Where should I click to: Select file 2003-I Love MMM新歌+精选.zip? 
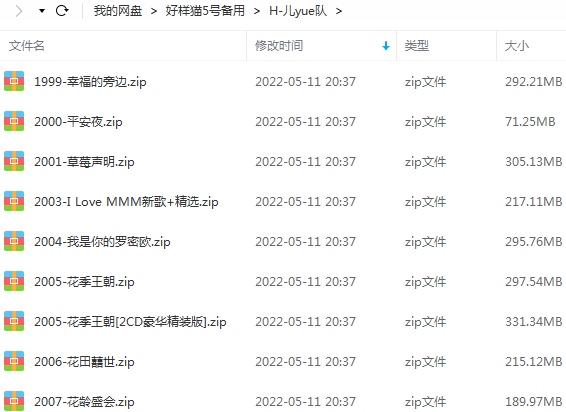(x=126, y=201)
